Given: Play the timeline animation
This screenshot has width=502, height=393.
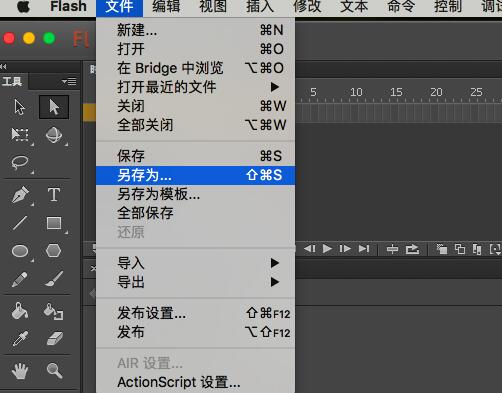Looking at the screenshot, I should click(327, 249).
